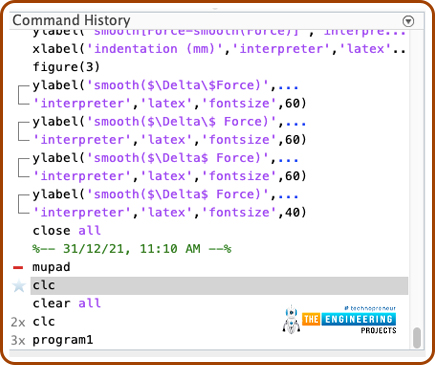Select the close all command
This screenshot has width=435, height=365.
(67, 231)
